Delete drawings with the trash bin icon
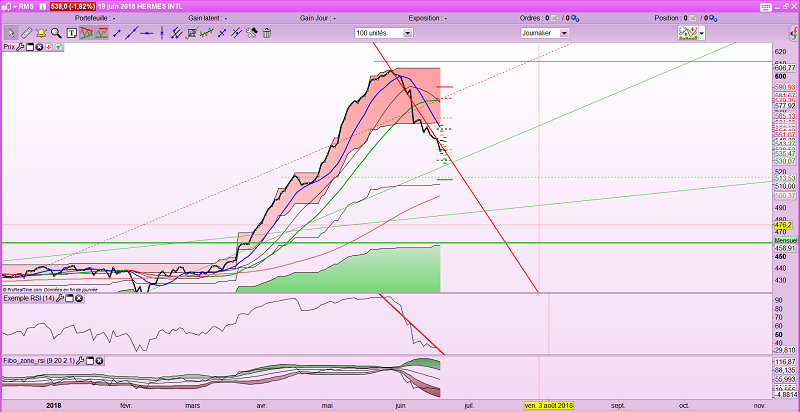800x412 pixels. click(x=267, y=33)
